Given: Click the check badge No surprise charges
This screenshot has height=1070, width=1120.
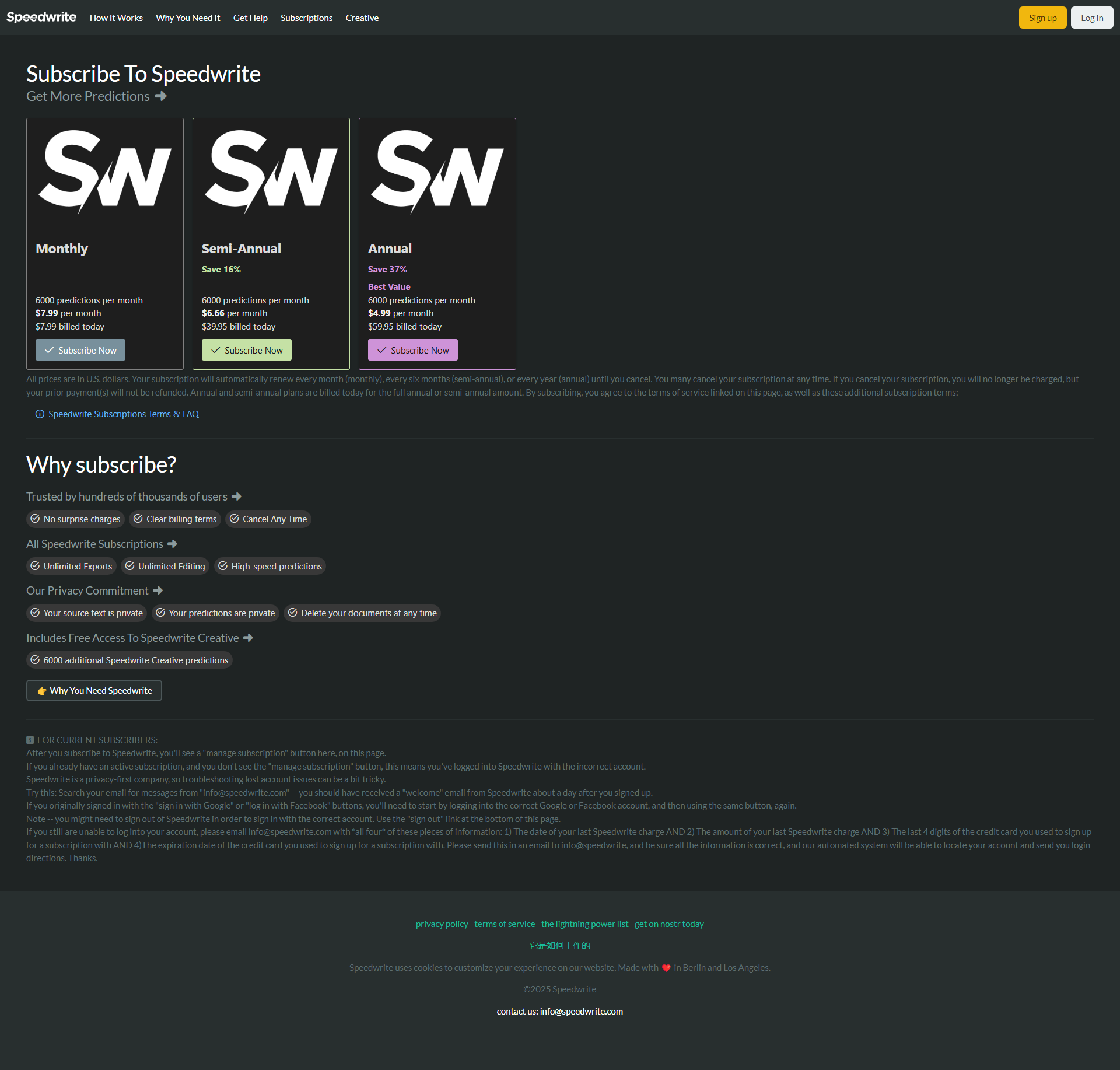Looking at the screenshot, I should (x=75, y=519).
